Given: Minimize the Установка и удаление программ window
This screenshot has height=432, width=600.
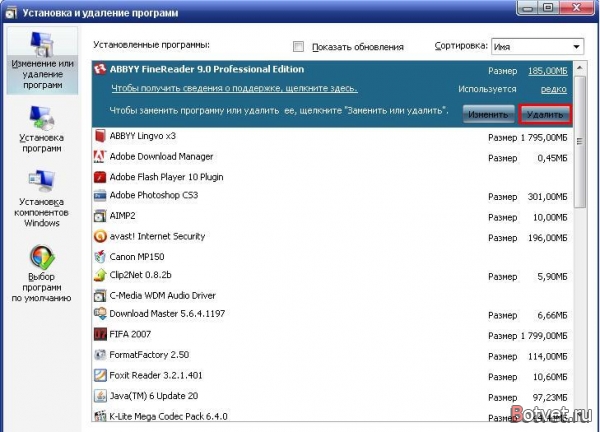Looking at the screenshot, I should point(528,8).
